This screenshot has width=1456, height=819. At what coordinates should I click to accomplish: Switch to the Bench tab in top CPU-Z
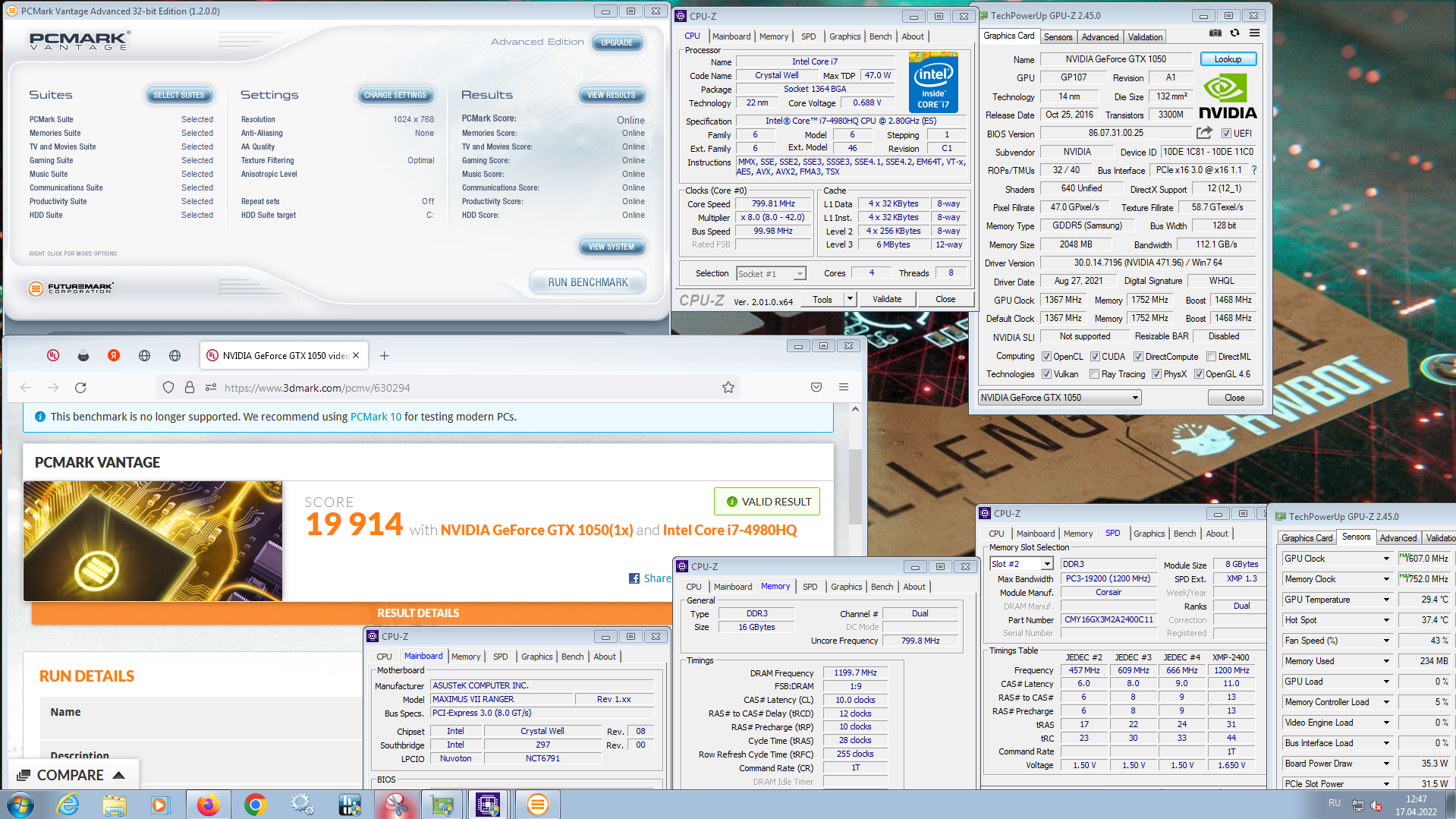point(880,36)
